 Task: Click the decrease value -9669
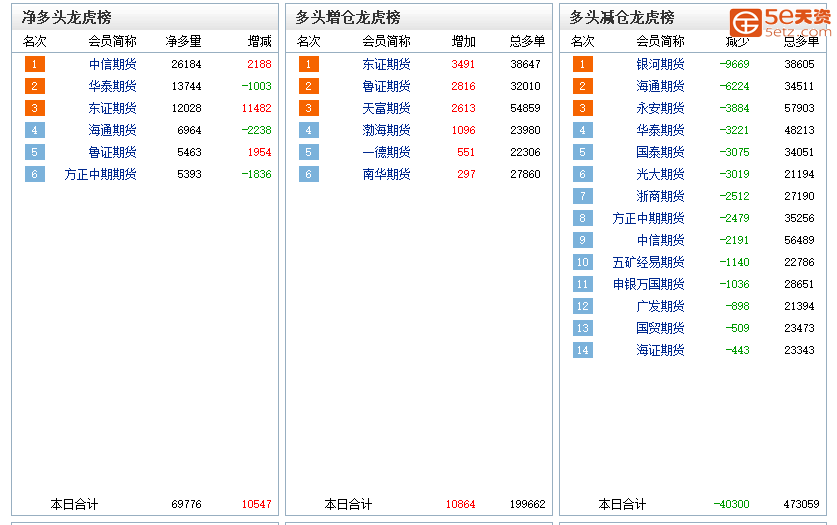pyautogui.click(x=735, y=65)
